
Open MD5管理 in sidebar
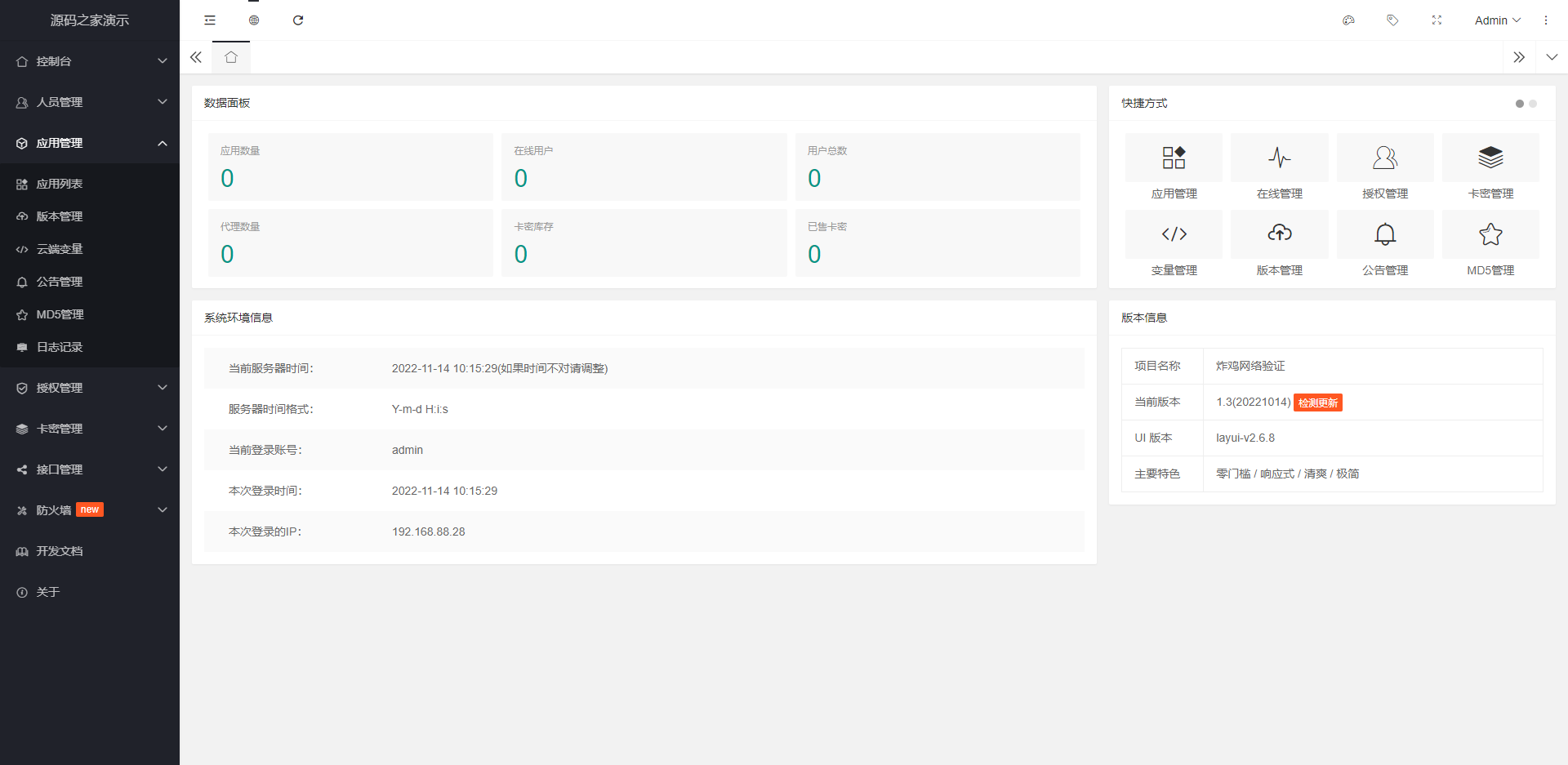tap(90, 314)
